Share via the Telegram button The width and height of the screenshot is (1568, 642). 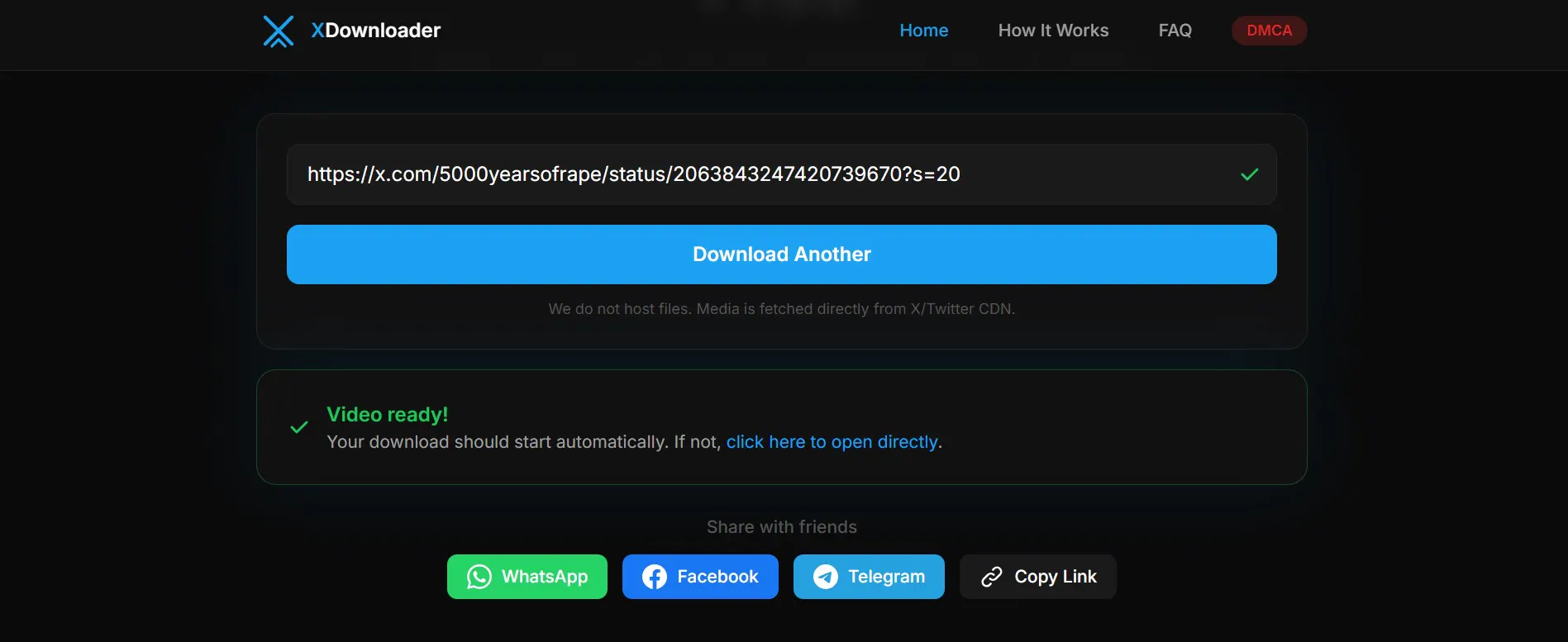coord(869,577)
